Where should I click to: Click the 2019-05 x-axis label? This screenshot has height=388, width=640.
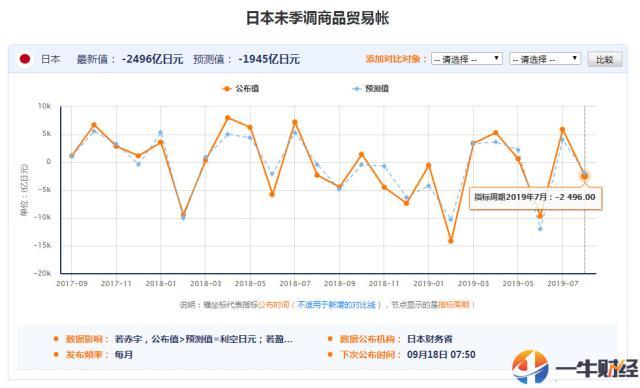tap(518, 284)
